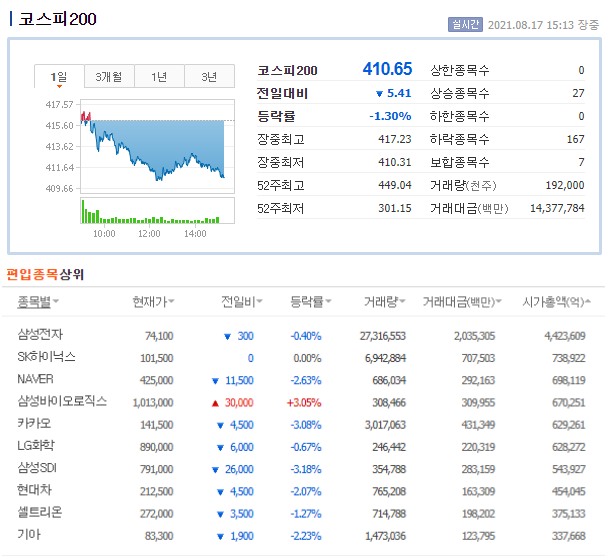Viewport: 610px width, 558px height.
Task: Click the 하락종목수 value 167
Action: [x=576, y=139]
